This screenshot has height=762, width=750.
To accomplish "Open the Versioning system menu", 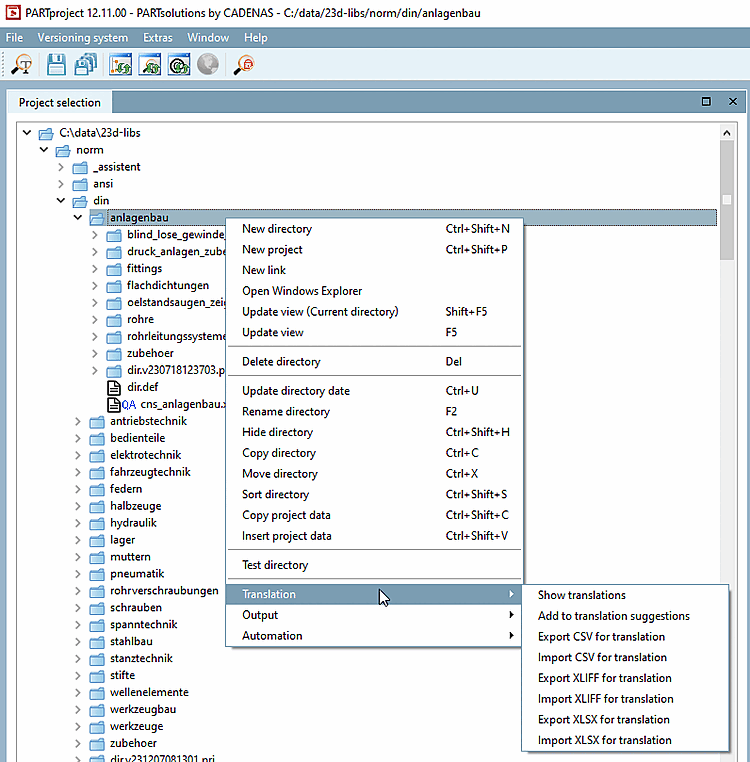I will click(83, 37).
